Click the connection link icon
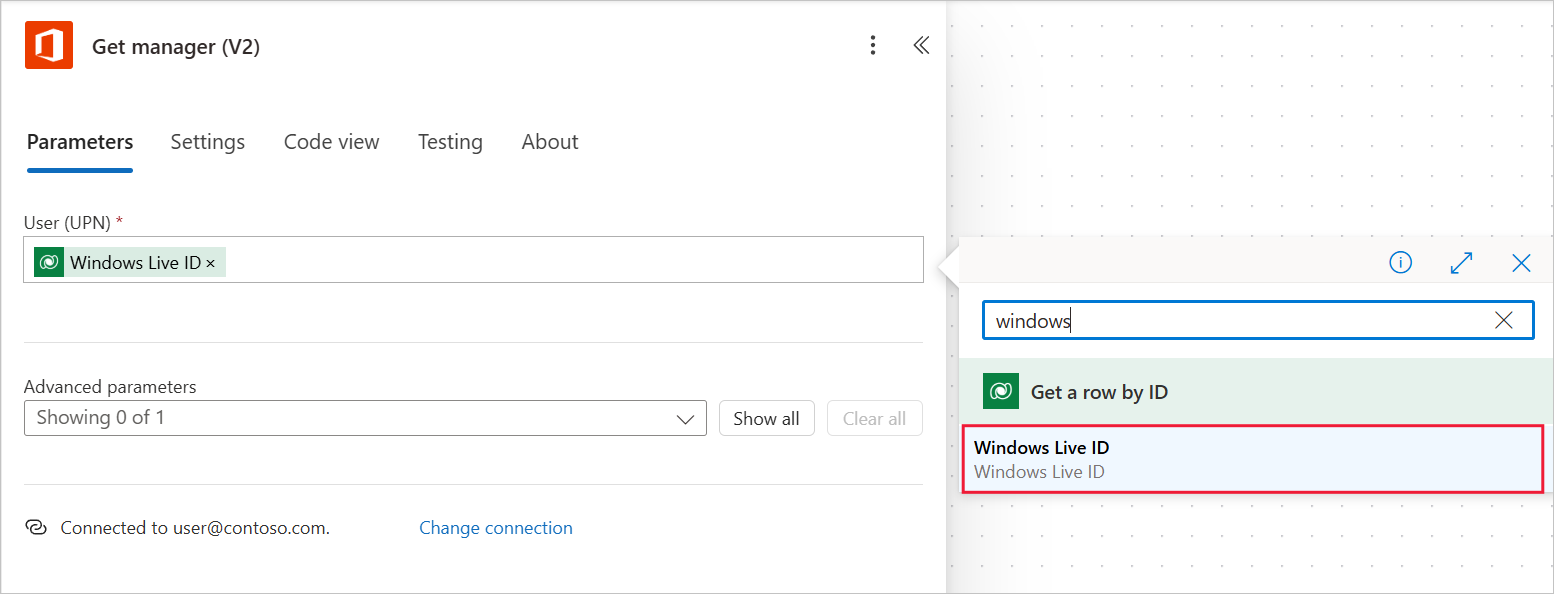The height and width of the screenshot is (594, 1554). [36, 527]
